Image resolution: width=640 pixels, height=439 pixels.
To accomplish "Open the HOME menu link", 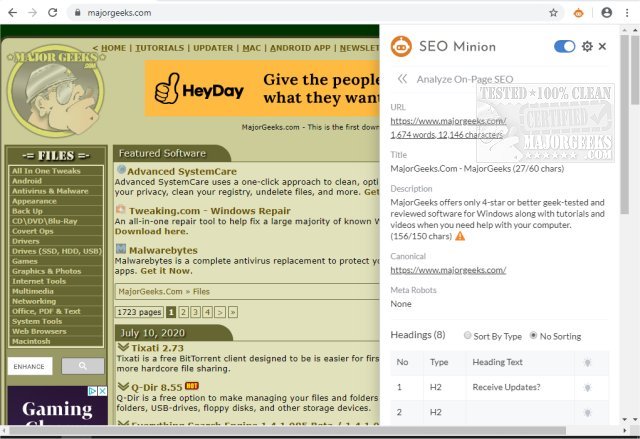I will [113, 48].
